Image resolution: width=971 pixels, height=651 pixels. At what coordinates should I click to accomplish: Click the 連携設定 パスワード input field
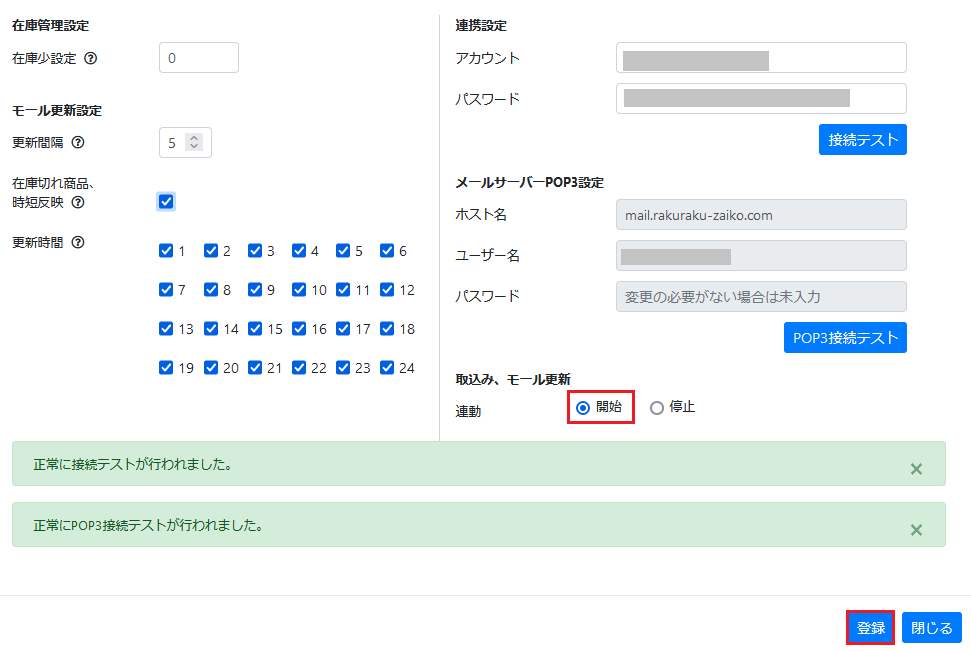point(761,98)
